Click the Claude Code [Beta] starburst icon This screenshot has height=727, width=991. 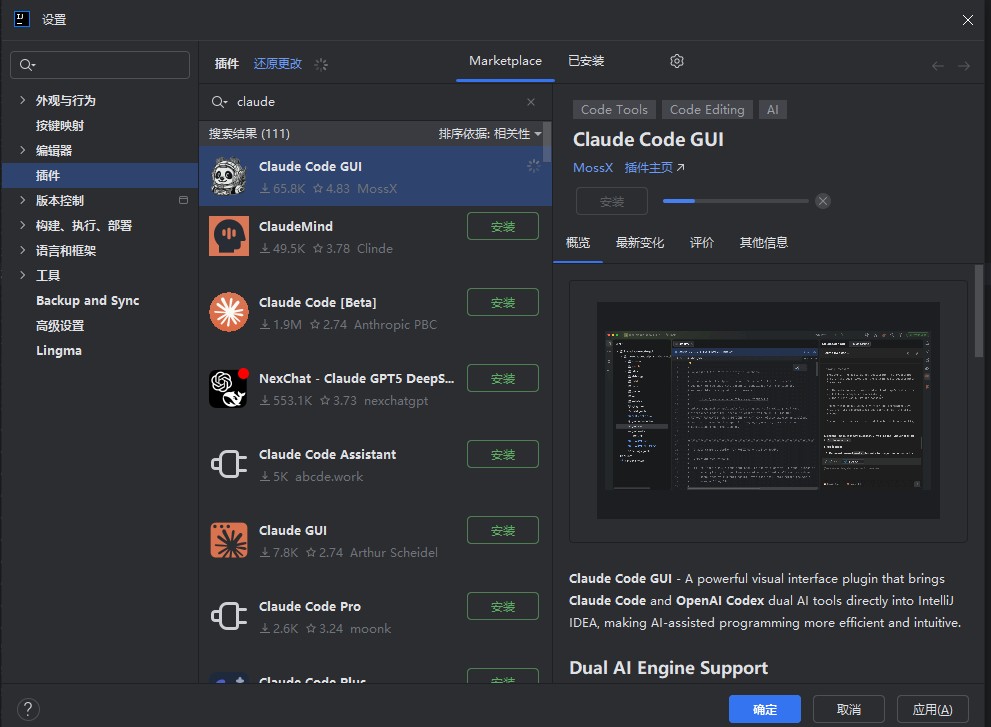click(x=229, y=312)
